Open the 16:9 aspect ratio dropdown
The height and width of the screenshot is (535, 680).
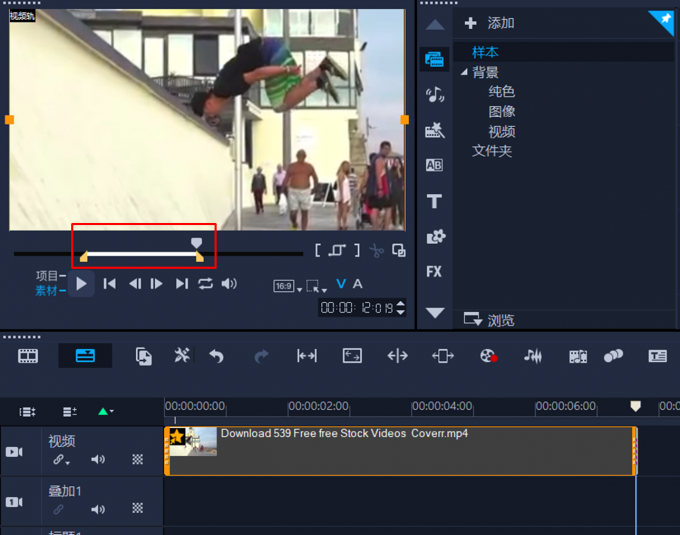tap(288, 287)
